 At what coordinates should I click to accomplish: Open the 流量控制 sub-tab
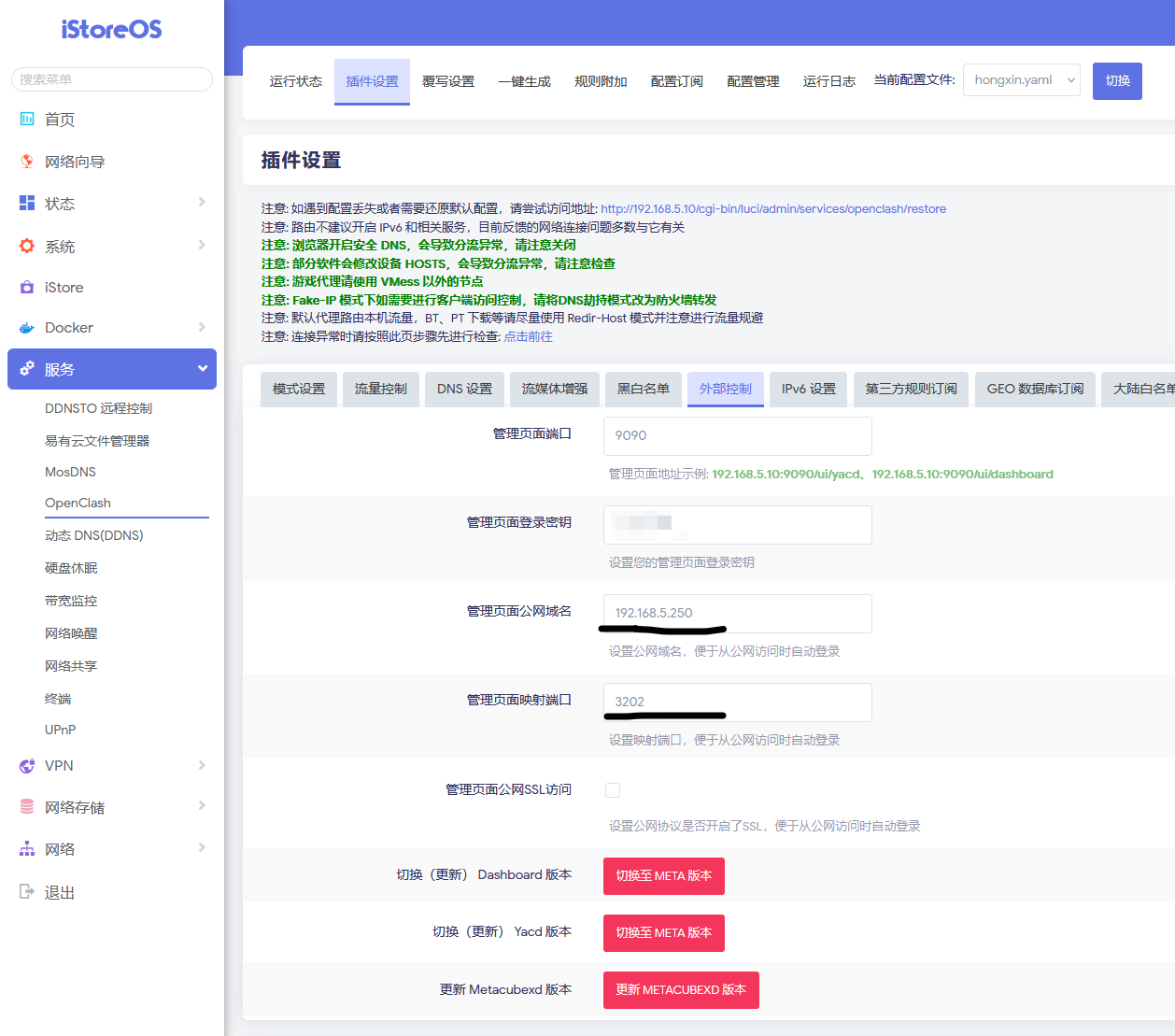(381, 390)
